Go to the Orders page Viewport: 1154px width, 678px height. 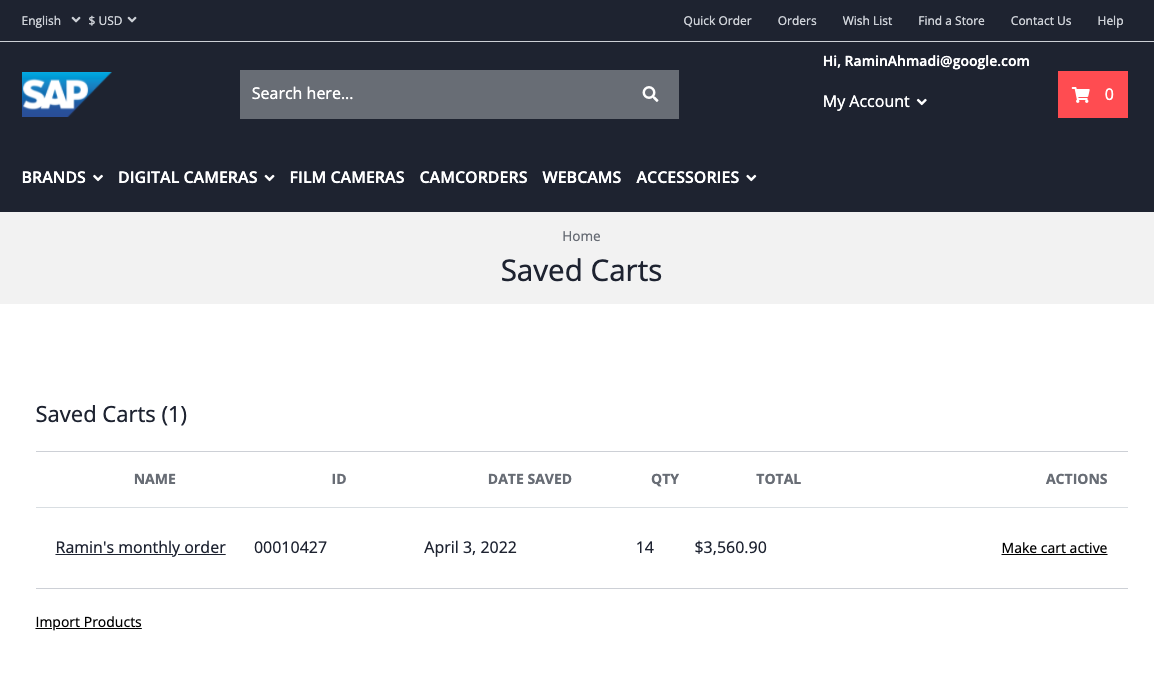(797, 20)
